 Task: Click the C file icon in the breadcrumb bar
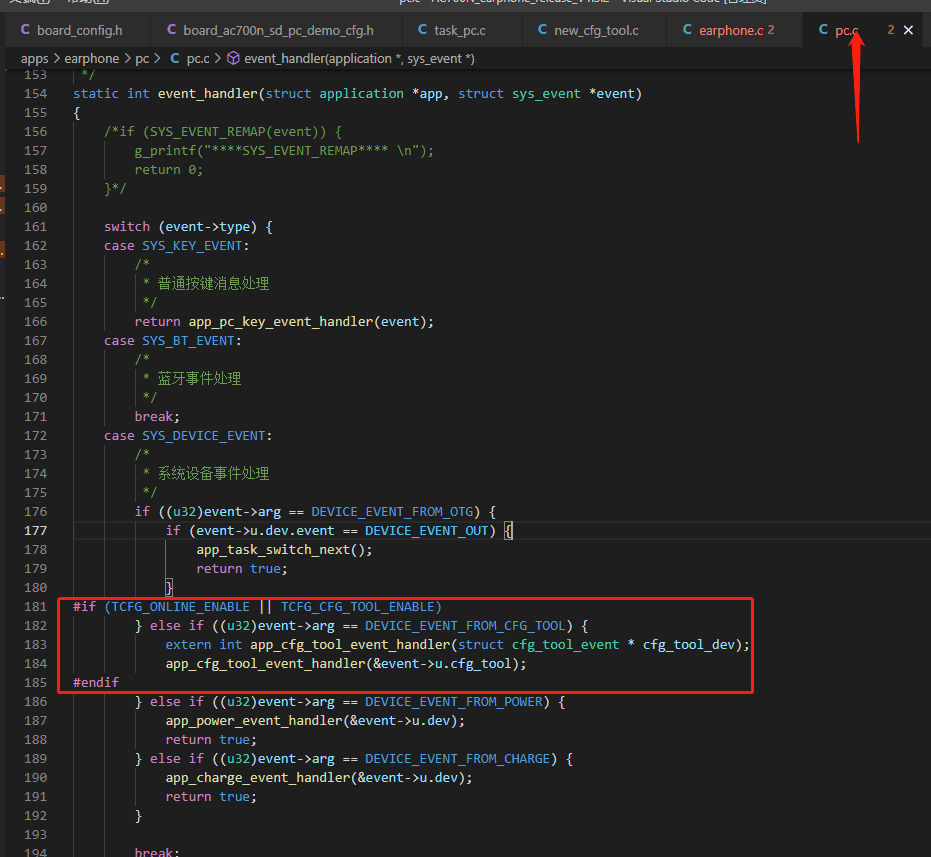[x=175, y=58]
